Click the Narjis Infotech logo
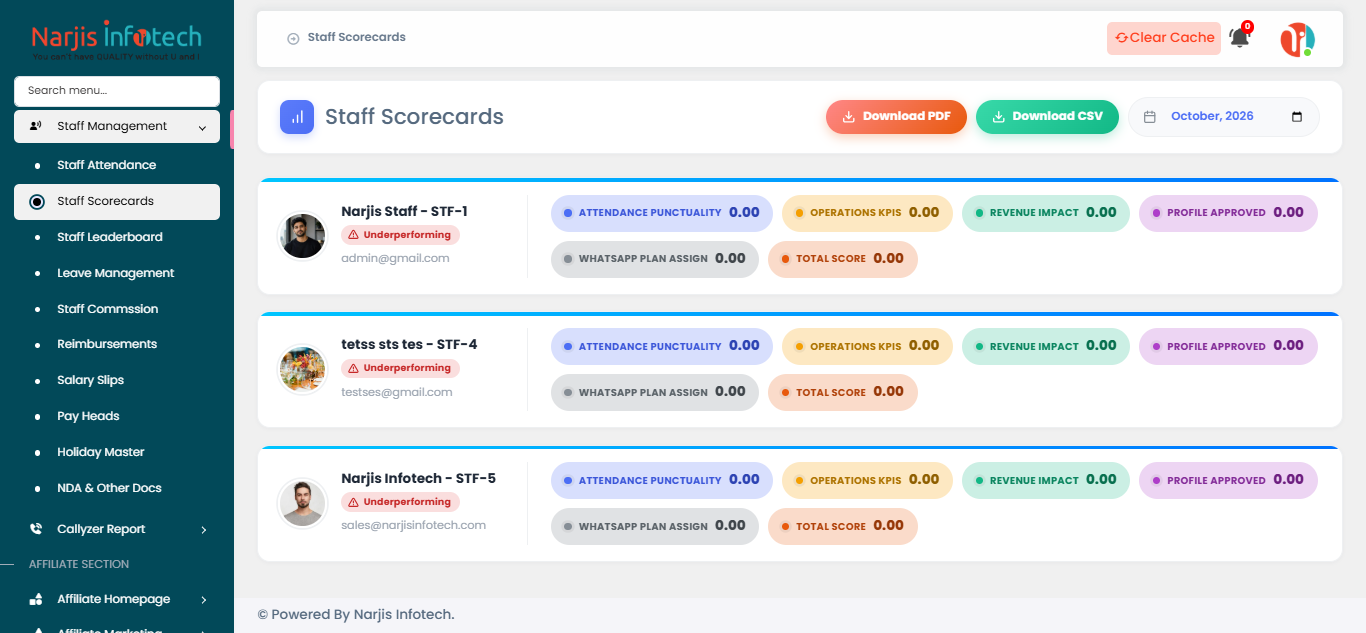The width and height of the screenshot is (1366, 633). click(x=116, y=41)
